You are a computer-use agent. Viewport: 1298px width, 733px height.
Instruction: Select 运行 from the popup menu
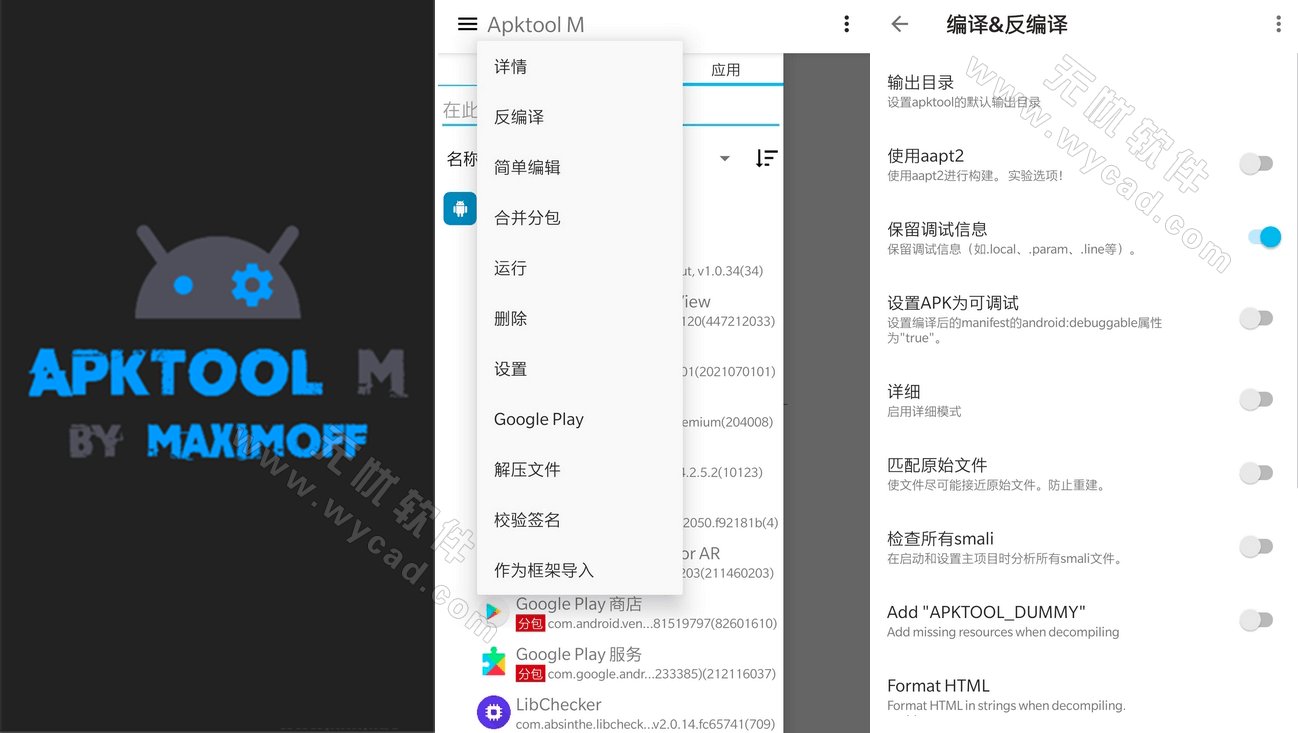click(x=580, y=268)
